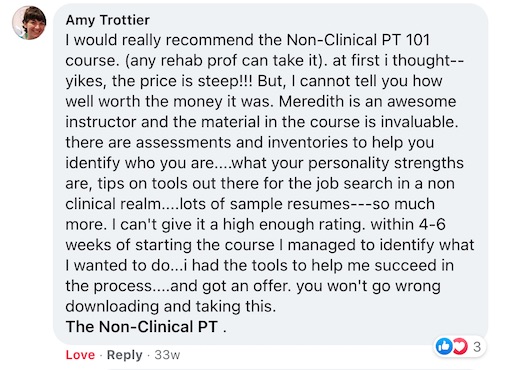The width and height of the screenshot is (510, 370).
Task: Click 'downloading and taking this' sentence
Action: point(169,307)
